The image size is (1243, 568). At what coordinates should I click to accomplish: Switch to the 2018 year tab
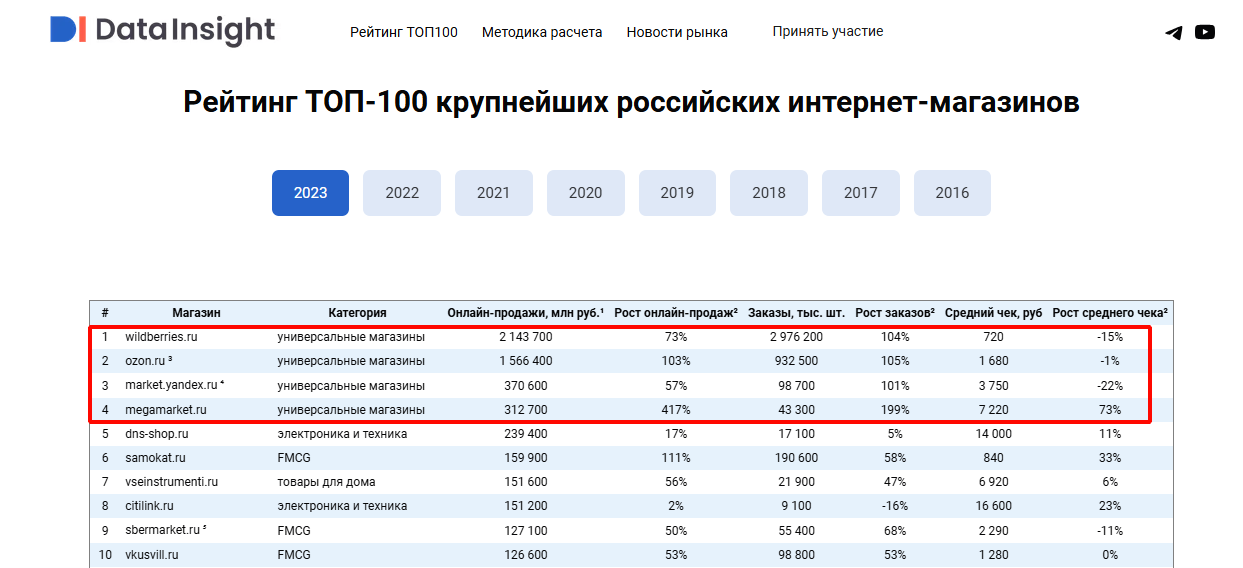click(769, 193)
